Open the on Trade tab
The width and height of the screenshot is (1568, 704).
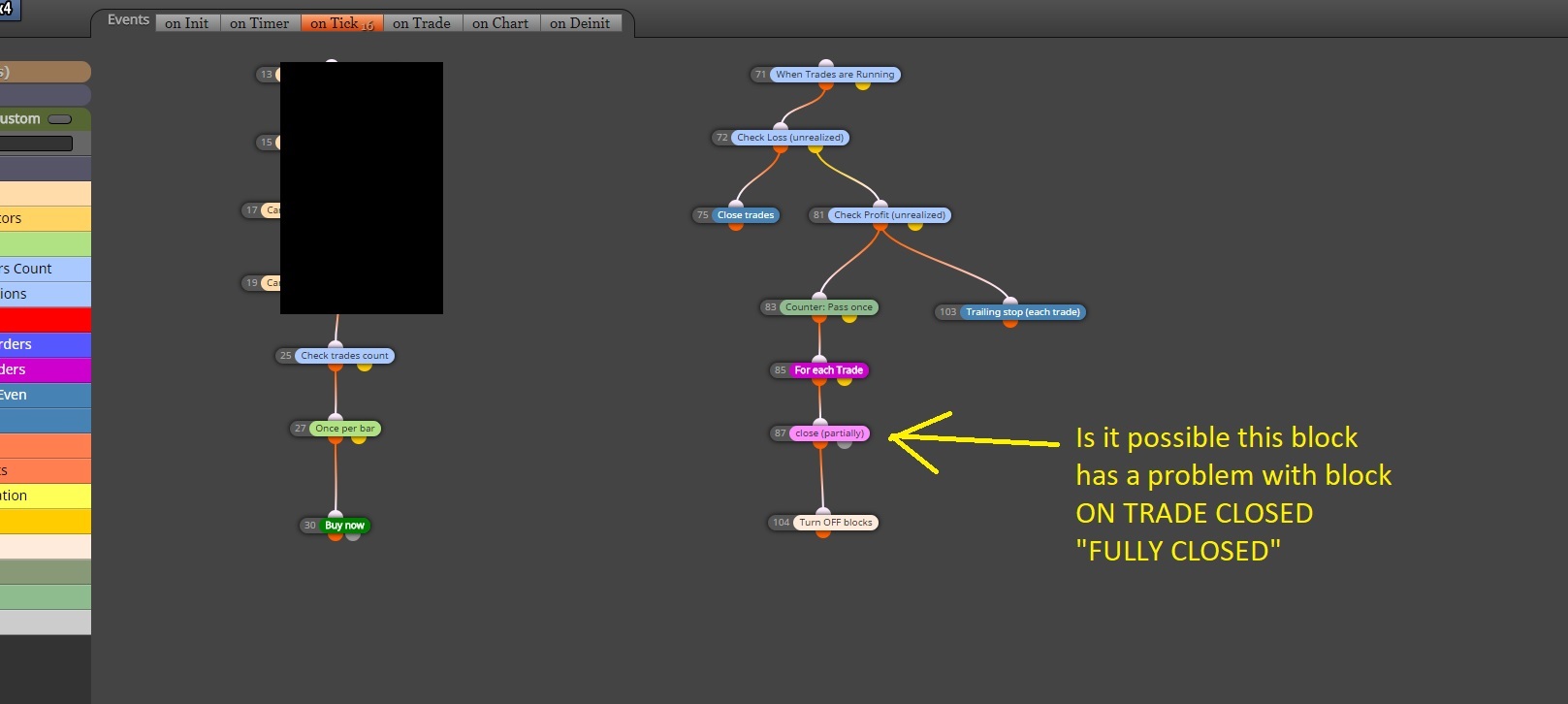(x=422, y=23)
